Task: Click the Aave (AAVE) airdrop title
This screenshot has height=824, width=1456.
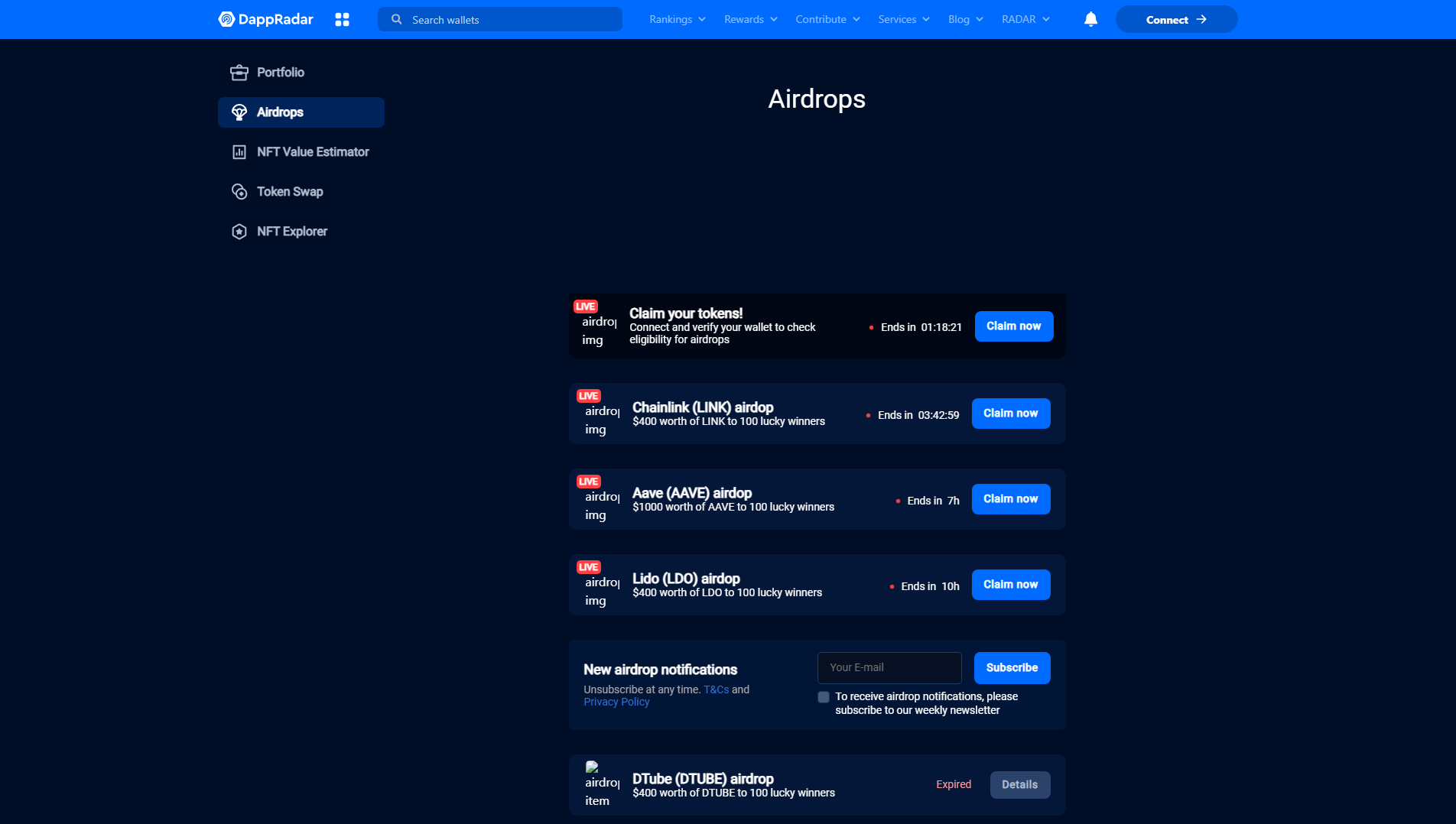Action: [x=692, y=493]
